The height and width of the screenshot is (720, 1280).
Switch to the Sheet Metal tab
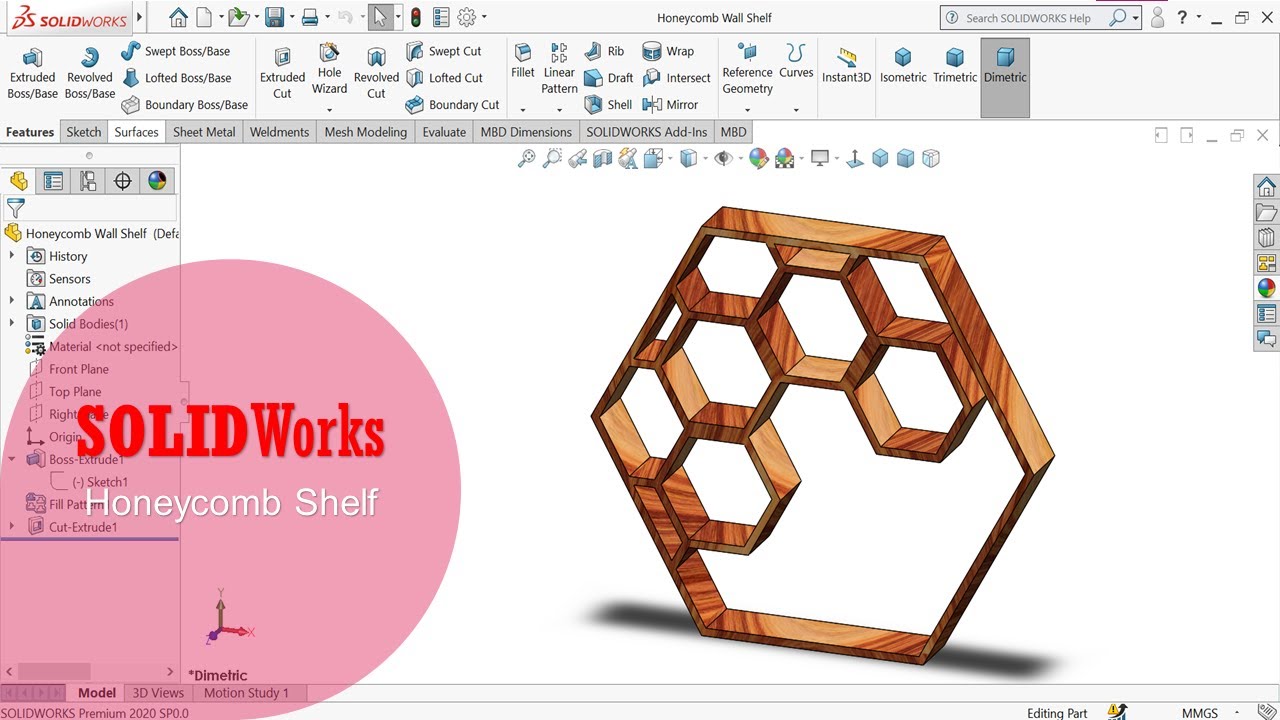point(204,132)
